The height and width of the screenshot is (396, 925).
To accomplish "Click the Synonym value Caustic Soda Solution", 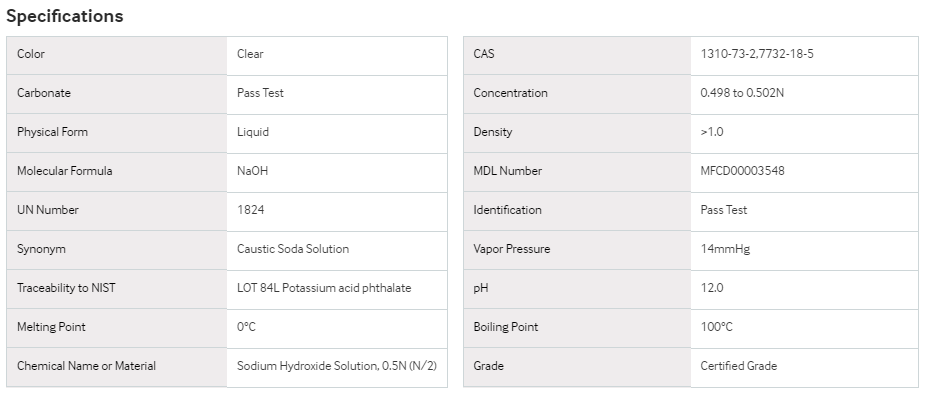I will (293, 248).
